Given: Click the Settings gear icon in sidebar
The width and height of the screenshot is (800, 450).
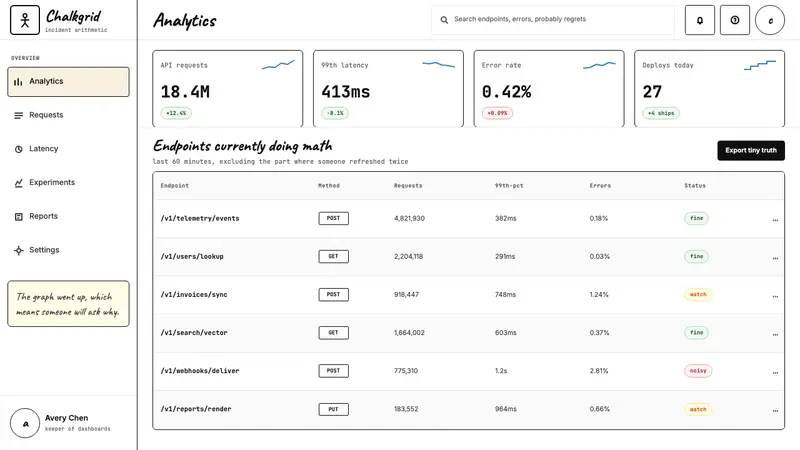Looking at the screenshot, I should pos(19,250).
